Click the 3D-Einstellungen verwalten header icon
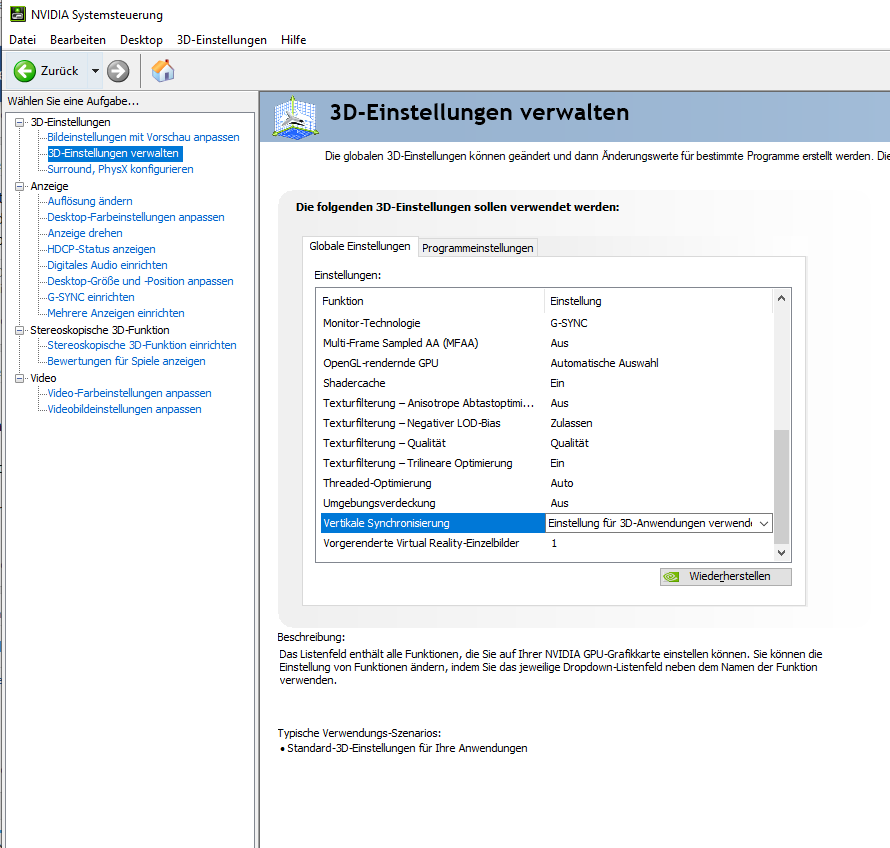 click(x=295, y=117)
